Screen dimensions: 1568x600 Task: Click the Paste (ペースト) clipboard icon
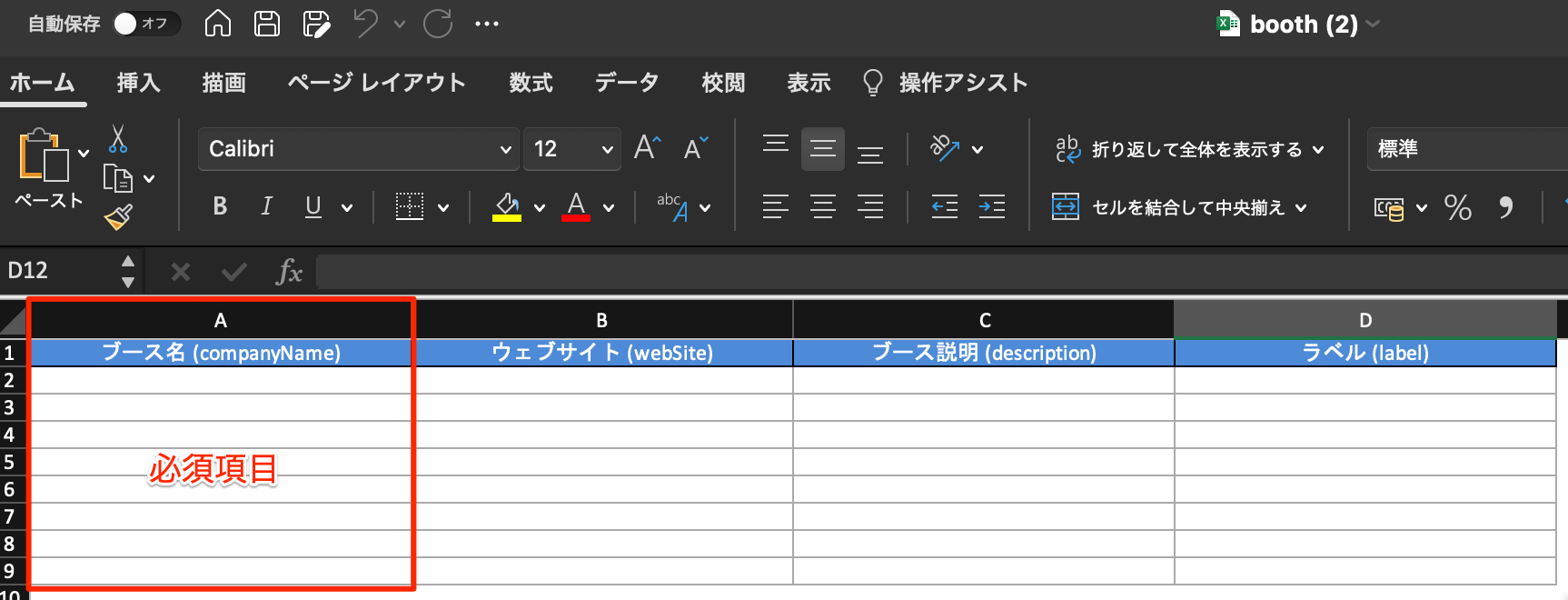click(x=44, y=155)
